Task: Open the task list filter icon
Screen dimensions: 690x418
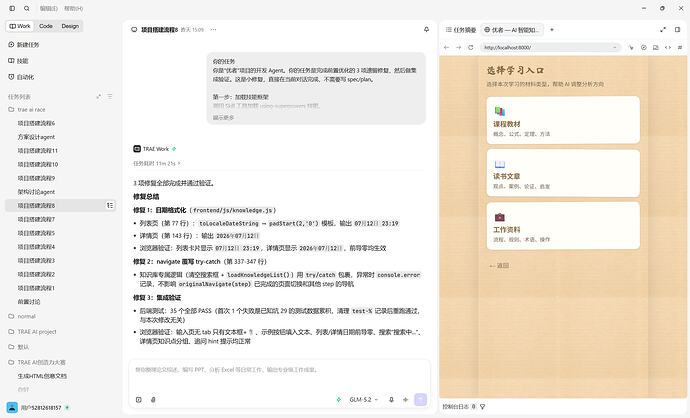Action: tap(110, 96)
